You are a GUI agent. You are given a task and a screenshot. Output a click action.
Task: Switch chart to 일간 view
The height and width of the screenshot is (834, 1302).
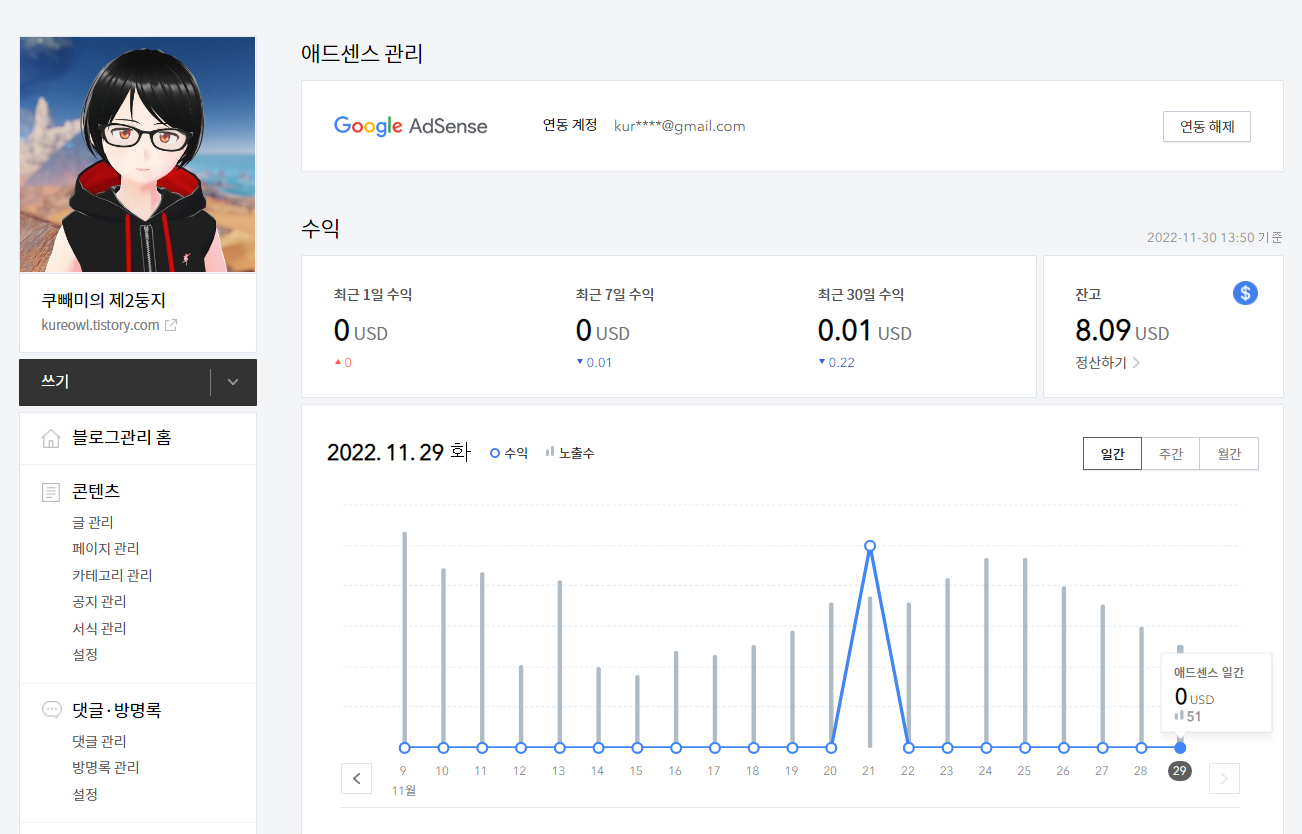(x=1112, y=454)
